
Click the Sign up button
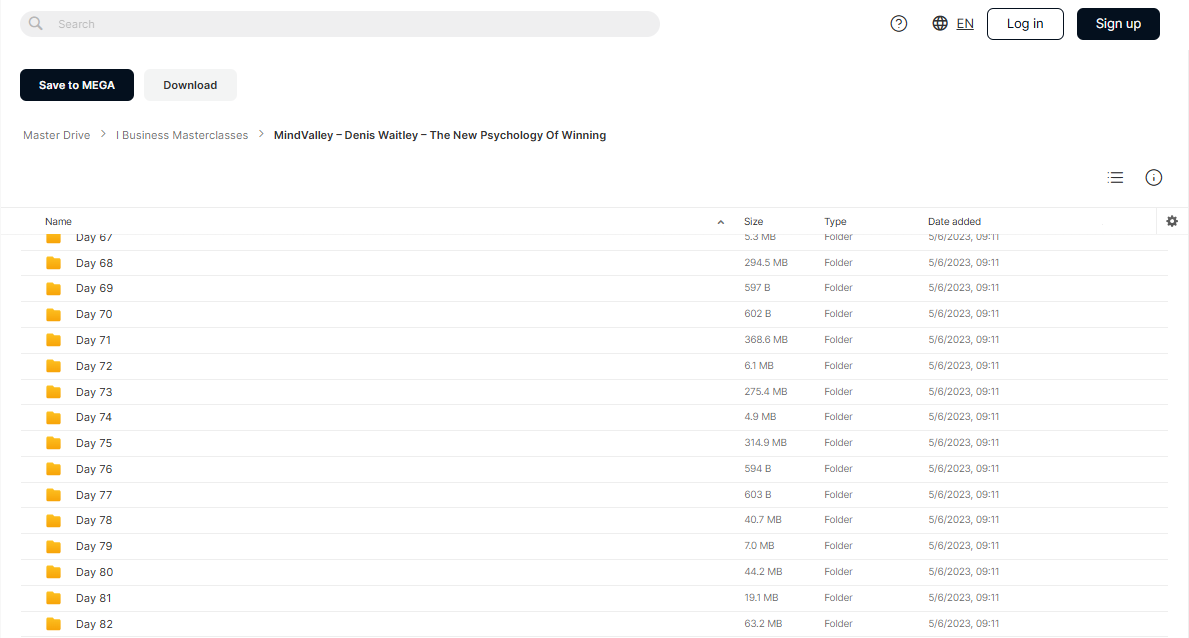(x=1118, y=24)
